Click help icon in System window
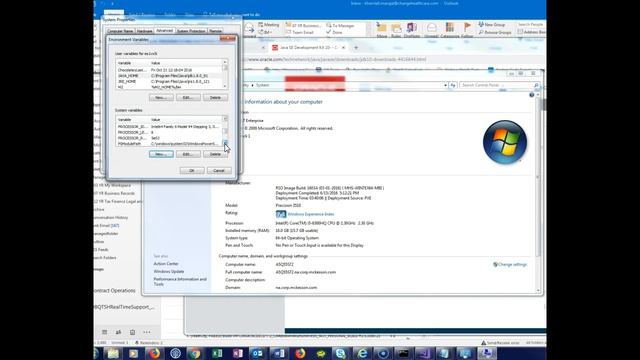This screenshot has width=640, height=360. point(531,95)
